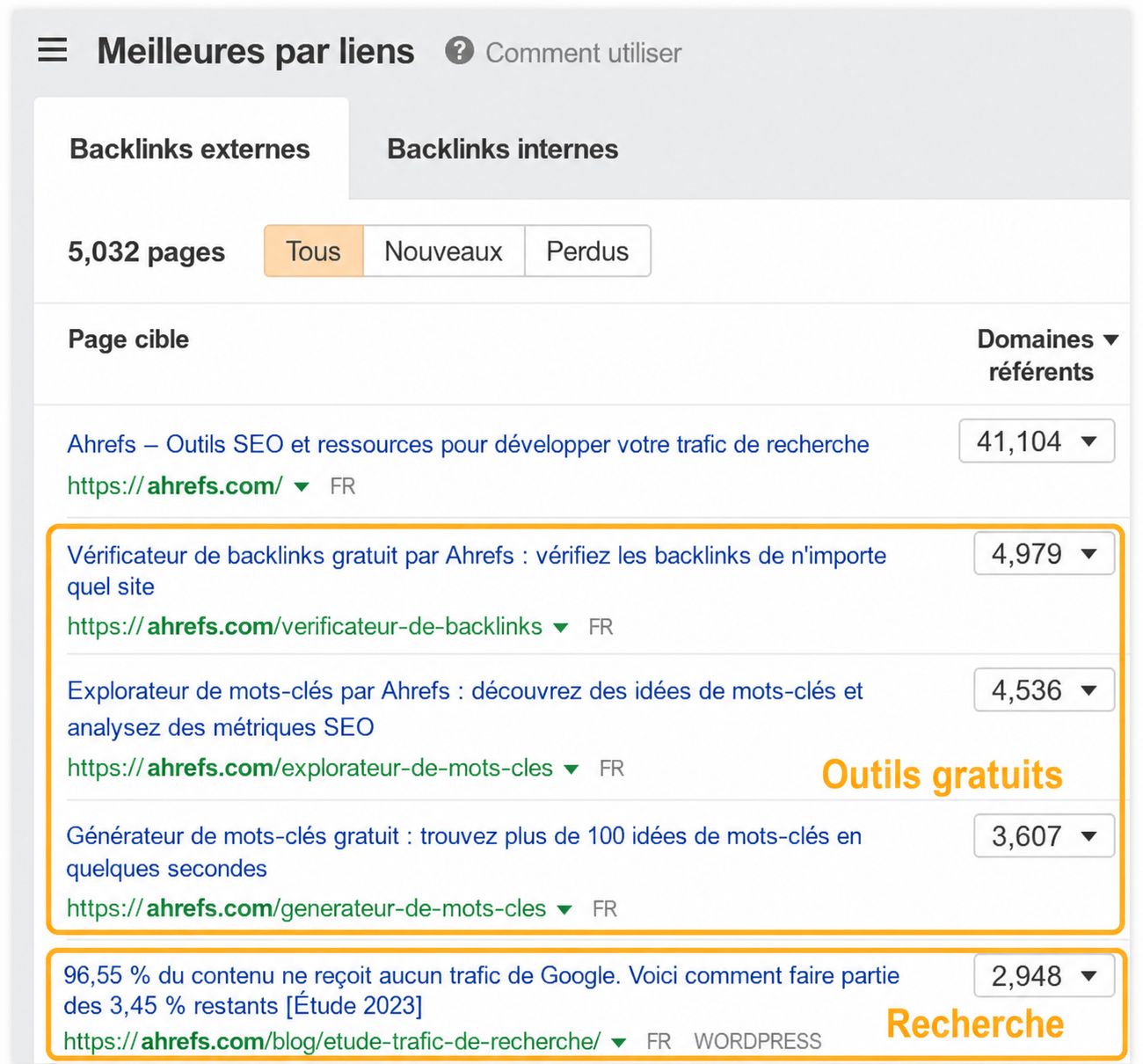Click the 5,032 pages count text
Image resolution: width=1143 pixels, height=1064 pixels.
pos(147,252)
